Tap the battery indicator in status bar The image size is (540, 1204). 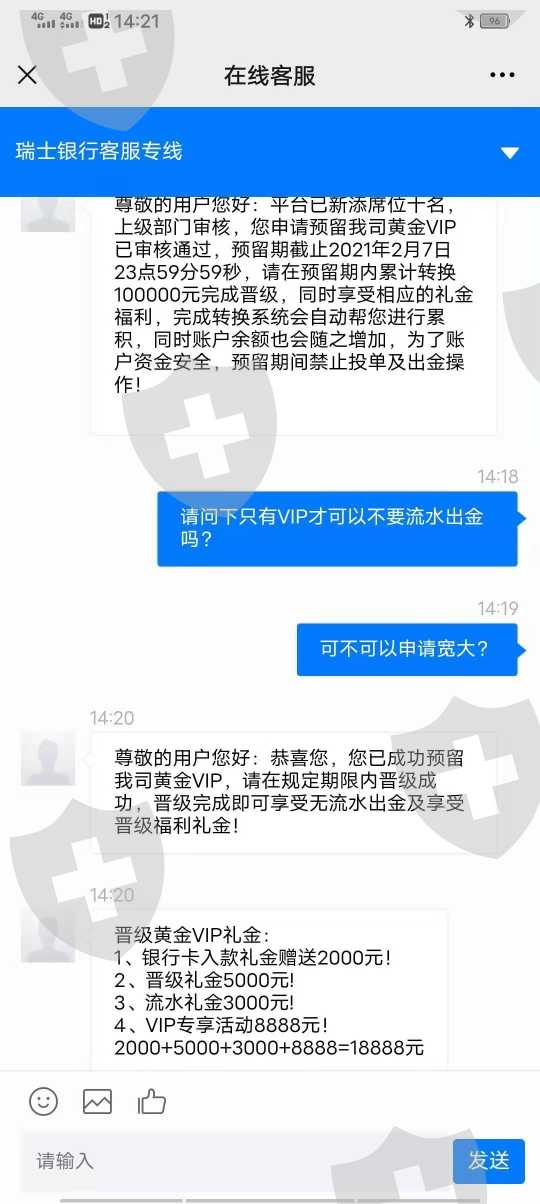[495, 21]
